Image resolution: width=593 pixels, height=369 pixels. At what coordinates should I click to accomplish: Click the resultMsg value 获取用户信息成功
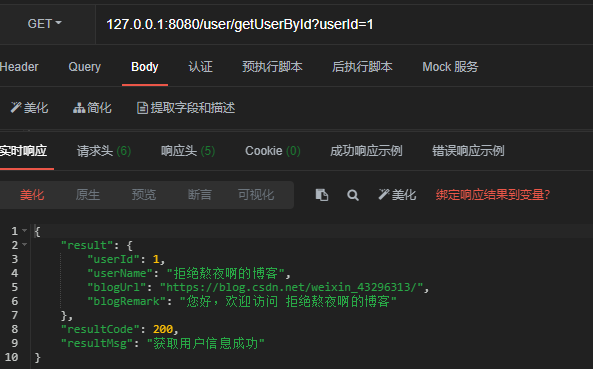[206, 343]
